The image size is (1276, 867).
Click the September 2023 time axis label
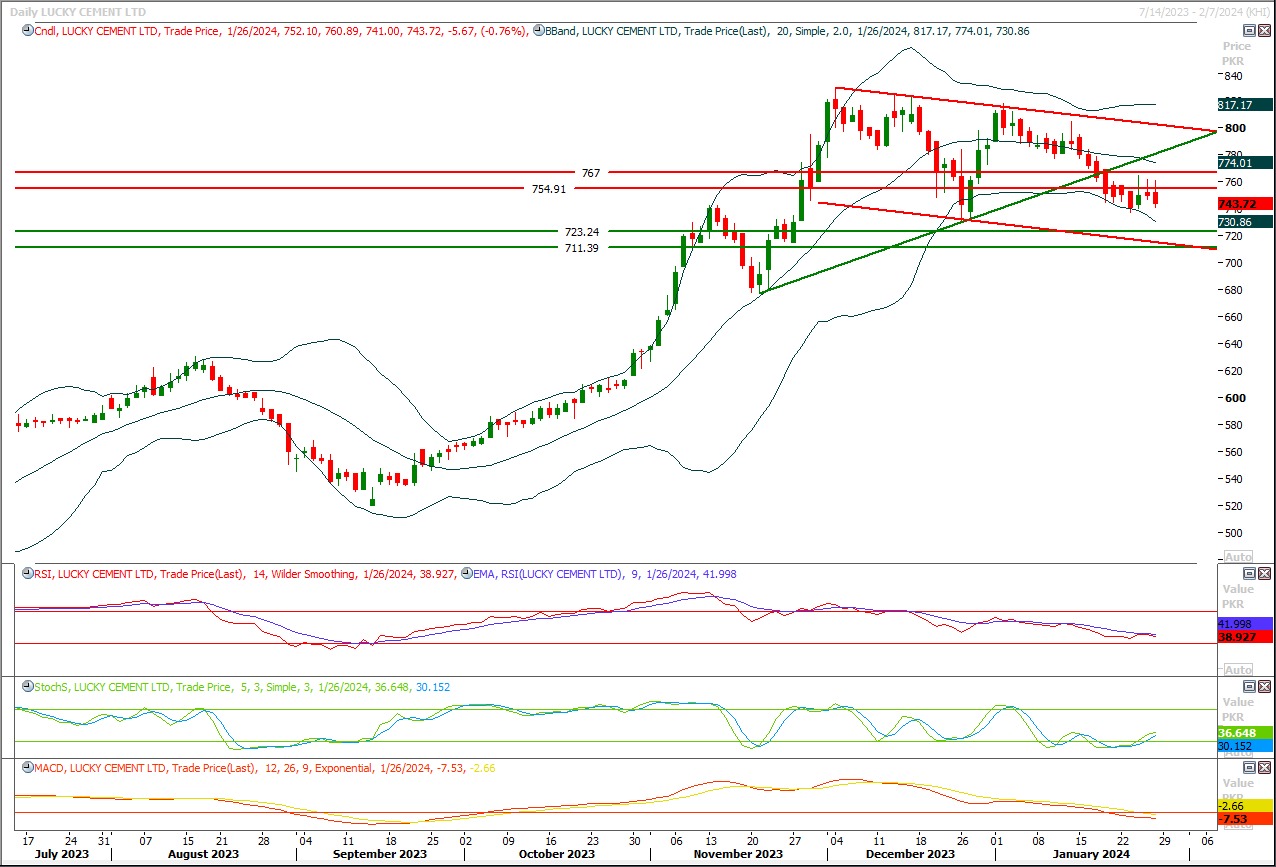click(x=378, y=854)
